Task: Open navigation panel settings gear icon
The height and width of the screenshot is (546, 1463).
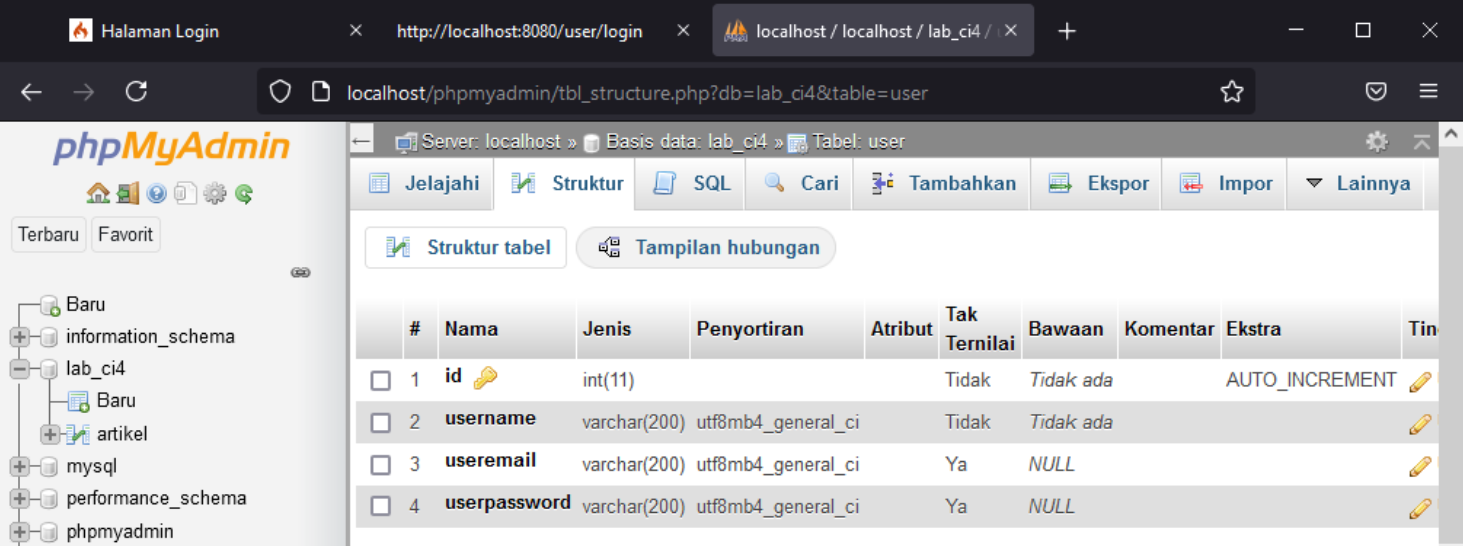Action: tap(214, 194)
